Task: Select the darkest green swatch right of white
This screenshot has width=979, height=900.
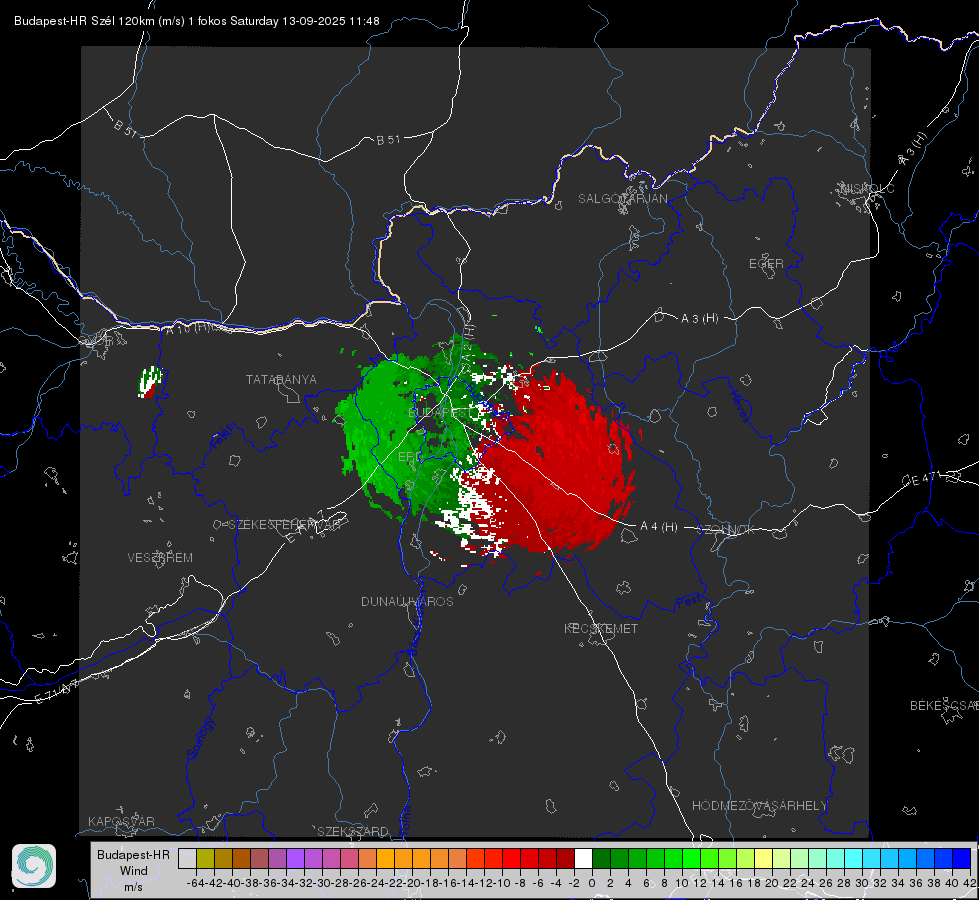Action: (x=601, y=858)
